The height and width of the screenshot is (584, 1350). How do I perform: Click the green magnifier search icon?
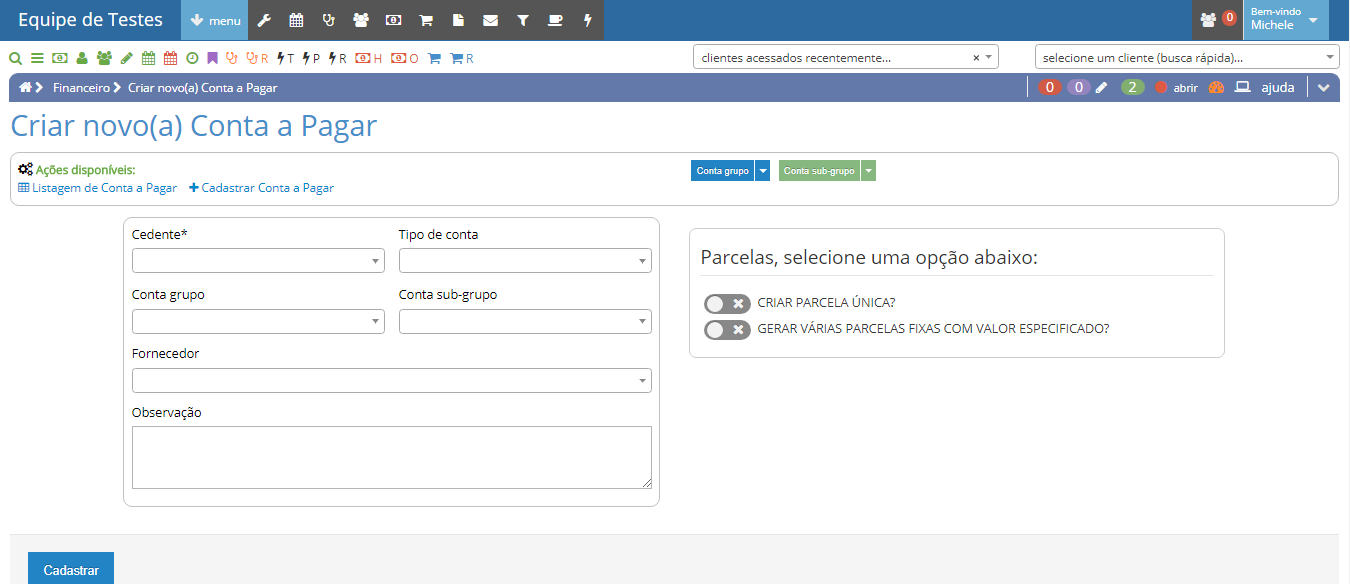click(15, 58)
